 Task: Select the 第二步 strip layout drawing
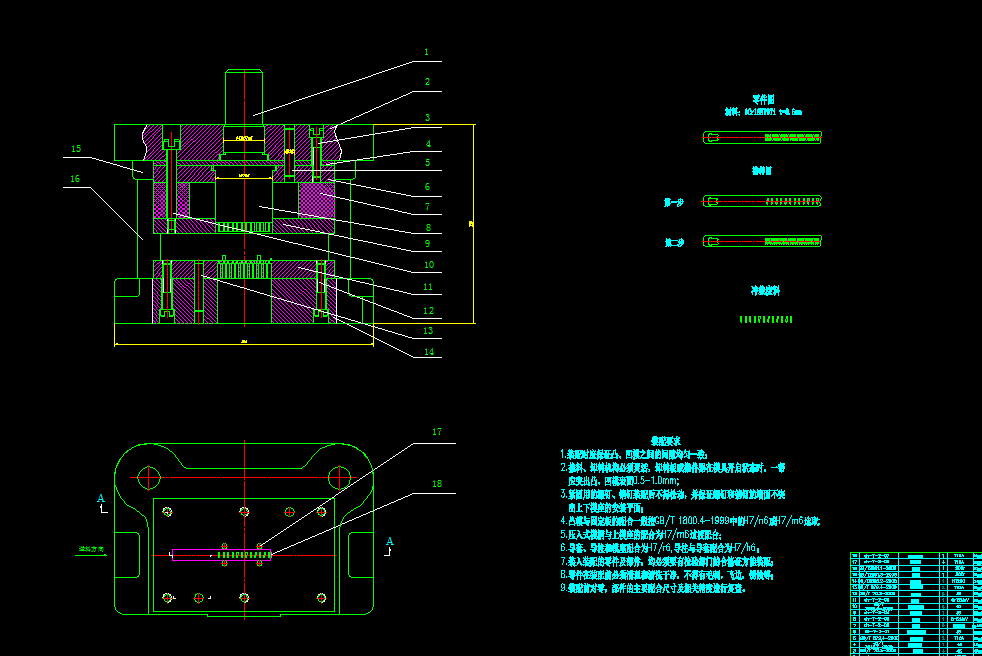click(x=762, y=241)
